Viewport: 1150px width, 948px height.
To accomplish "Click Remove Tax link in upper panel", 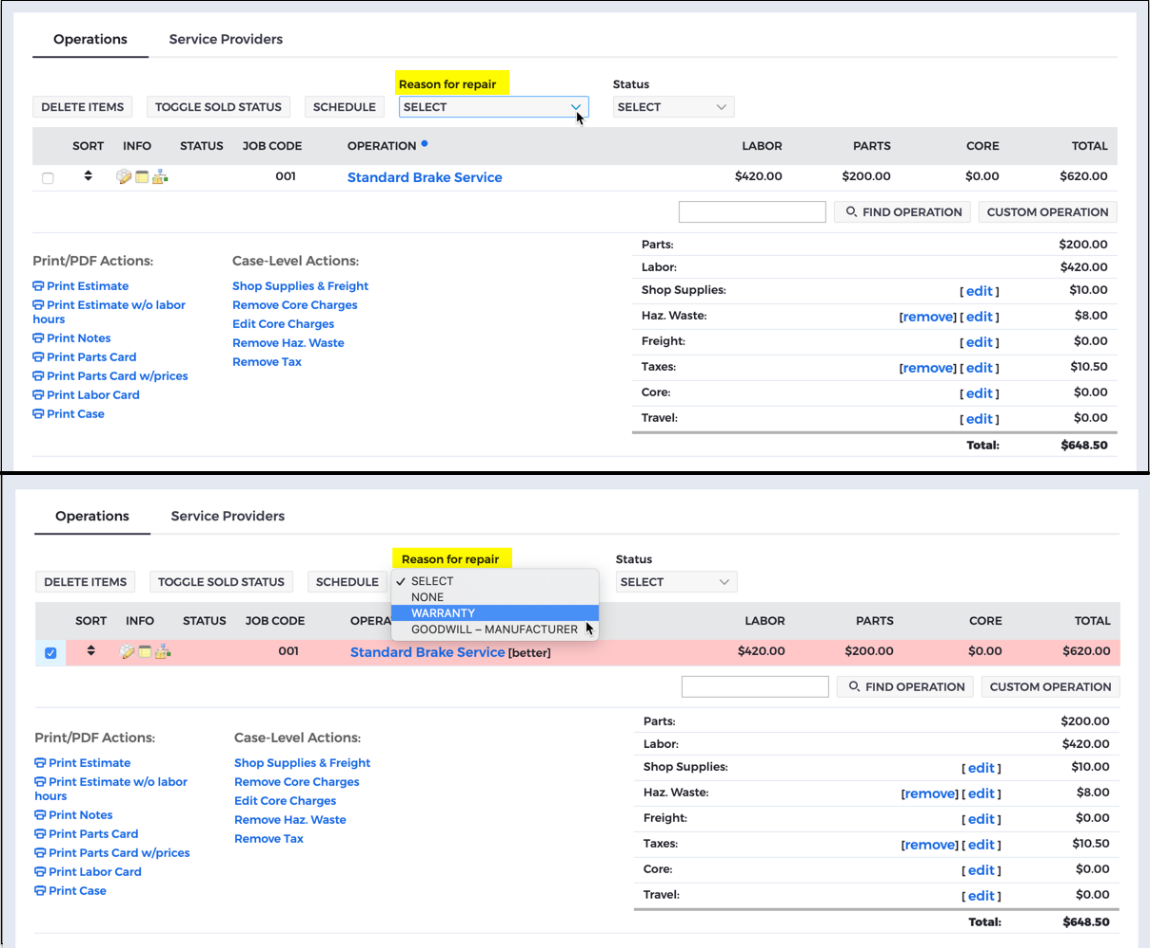I will (x=267, y=361).
